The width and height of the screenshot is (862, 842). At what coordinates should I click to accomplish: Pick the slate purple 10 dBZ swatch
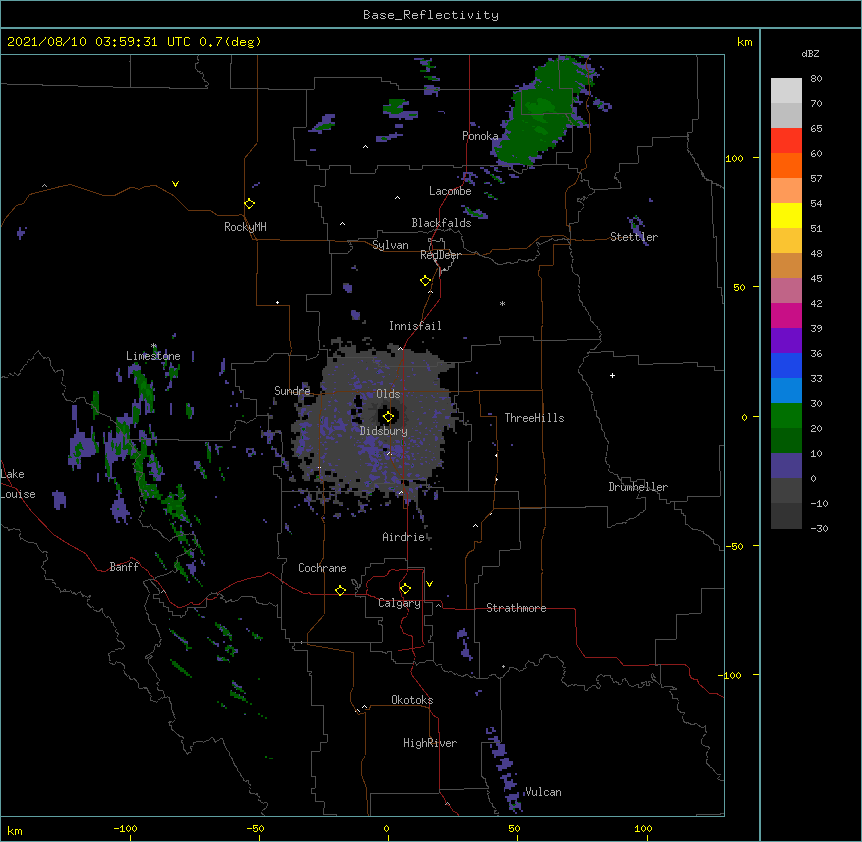(786, 466)
